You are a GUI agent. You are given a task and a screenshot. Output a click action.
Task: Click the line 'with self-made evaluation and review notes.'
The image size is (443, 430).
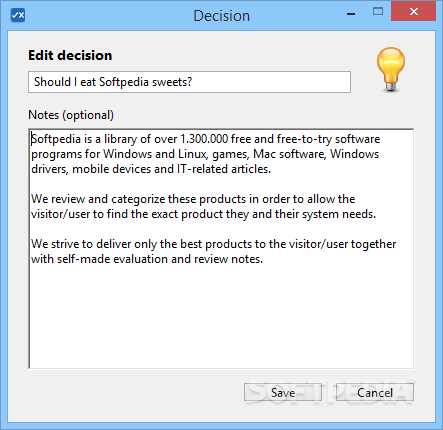pos(147,259)
